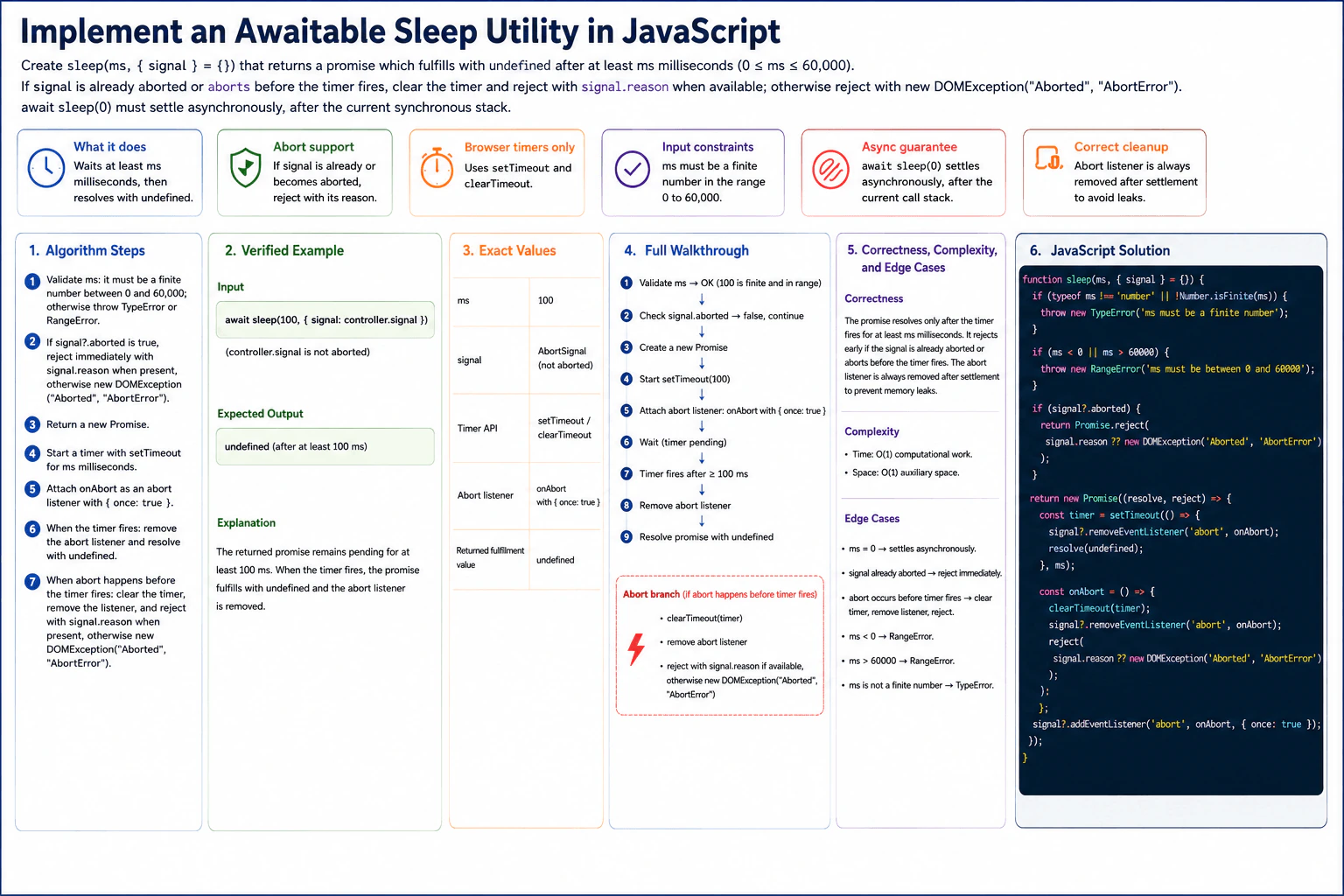Viewport: 1344px width, 896px height.
Task: Click the 'What it does' card heading
Action: tap(109, 147)
